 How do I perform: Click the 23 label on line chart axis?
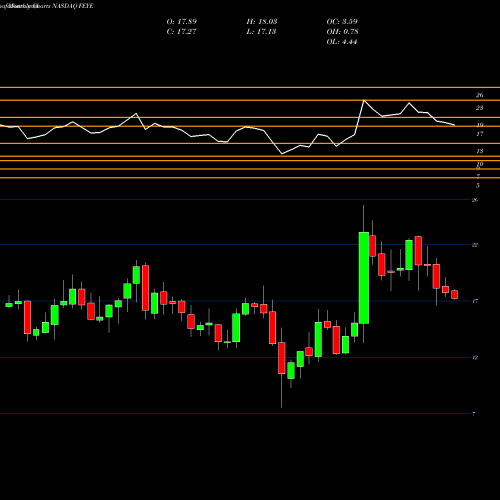pyautogui.click(x=479, y=108)
